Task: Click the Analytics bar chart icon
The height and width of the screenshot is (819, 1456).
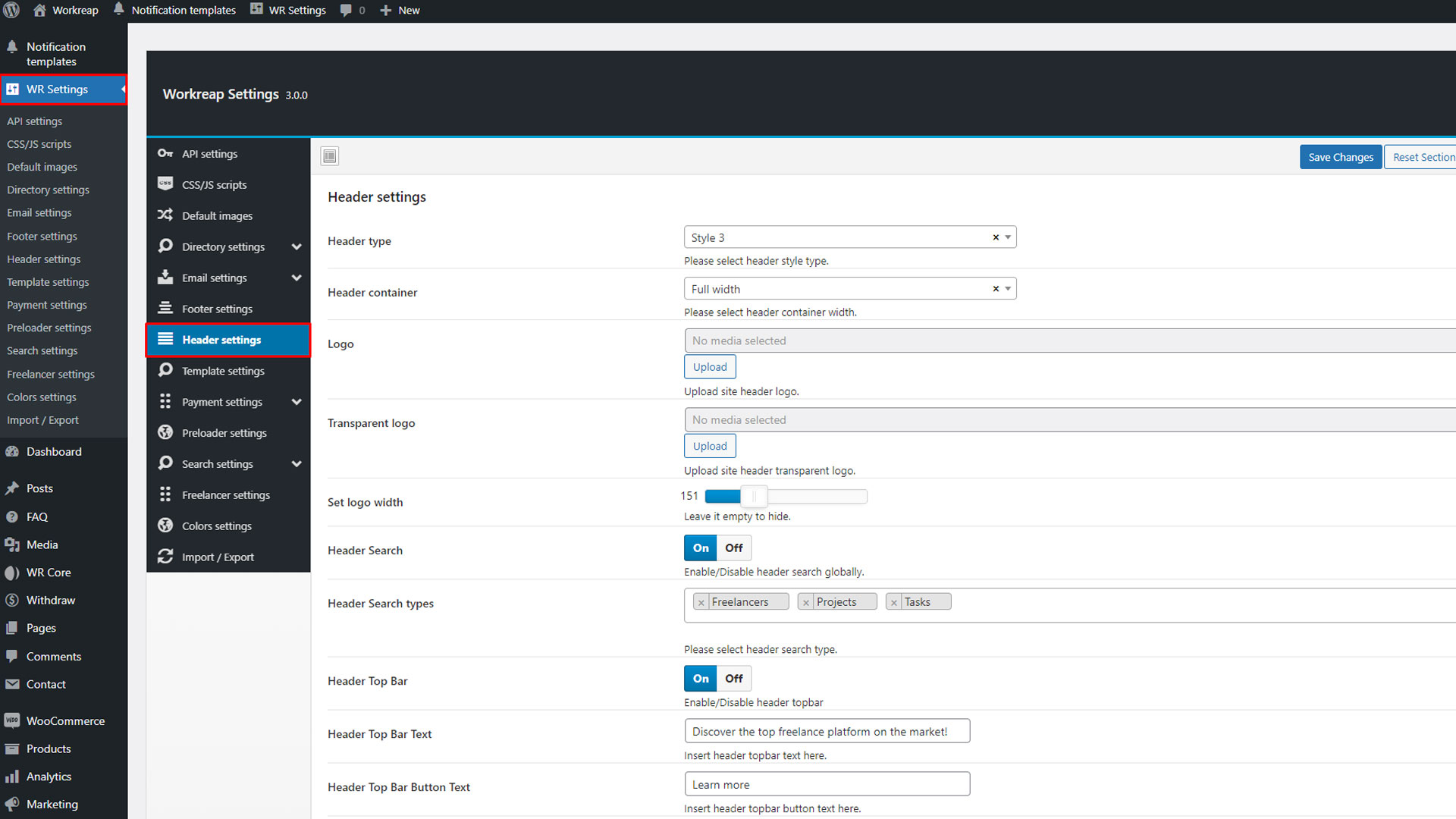Action: coord(12,777)
